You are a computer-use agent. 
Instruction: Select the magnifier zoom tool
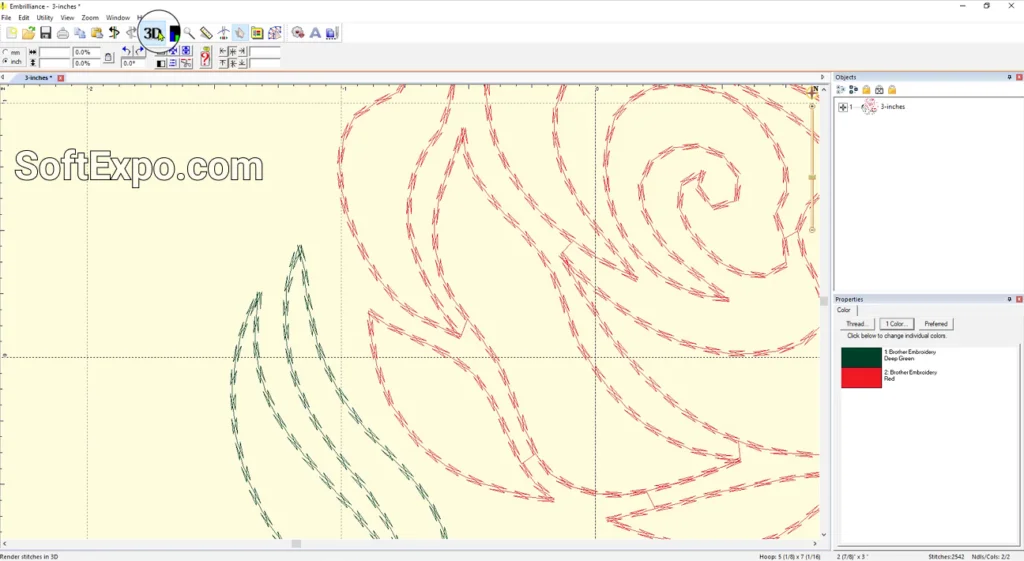click(x=189, y=33)
